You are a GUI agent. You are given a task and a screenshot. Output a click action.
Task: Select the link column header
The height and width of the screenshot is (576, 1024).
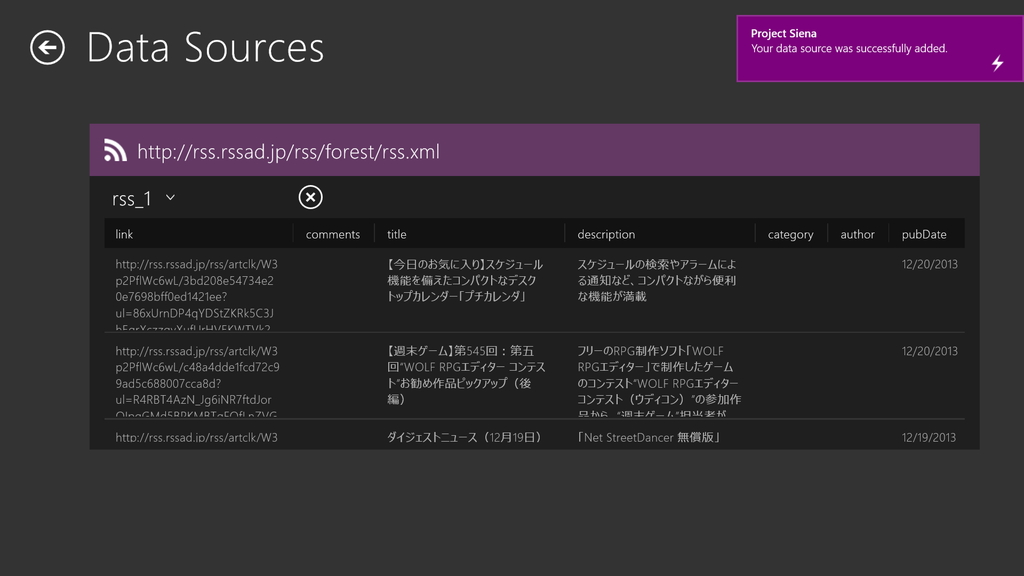click(x=126, y=233)
